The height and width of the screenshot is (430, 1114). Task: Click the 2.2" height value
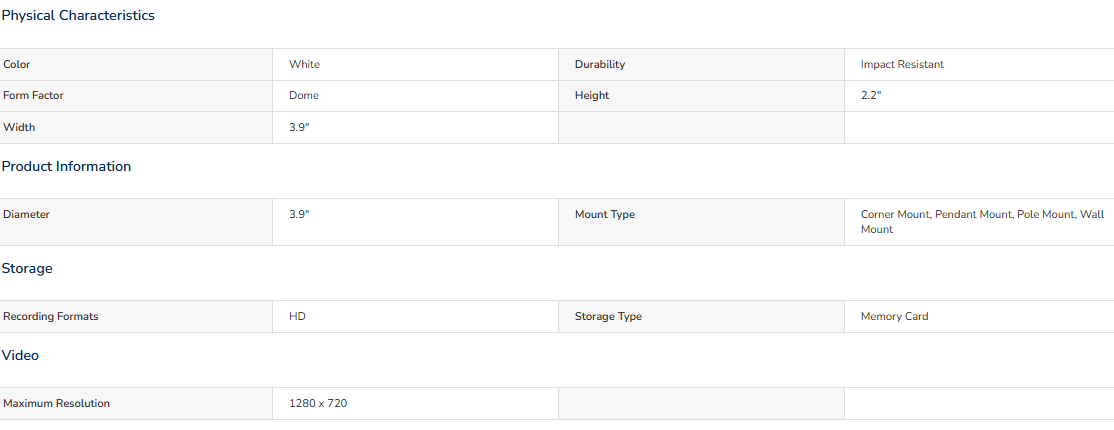click(x=871, y=96)
